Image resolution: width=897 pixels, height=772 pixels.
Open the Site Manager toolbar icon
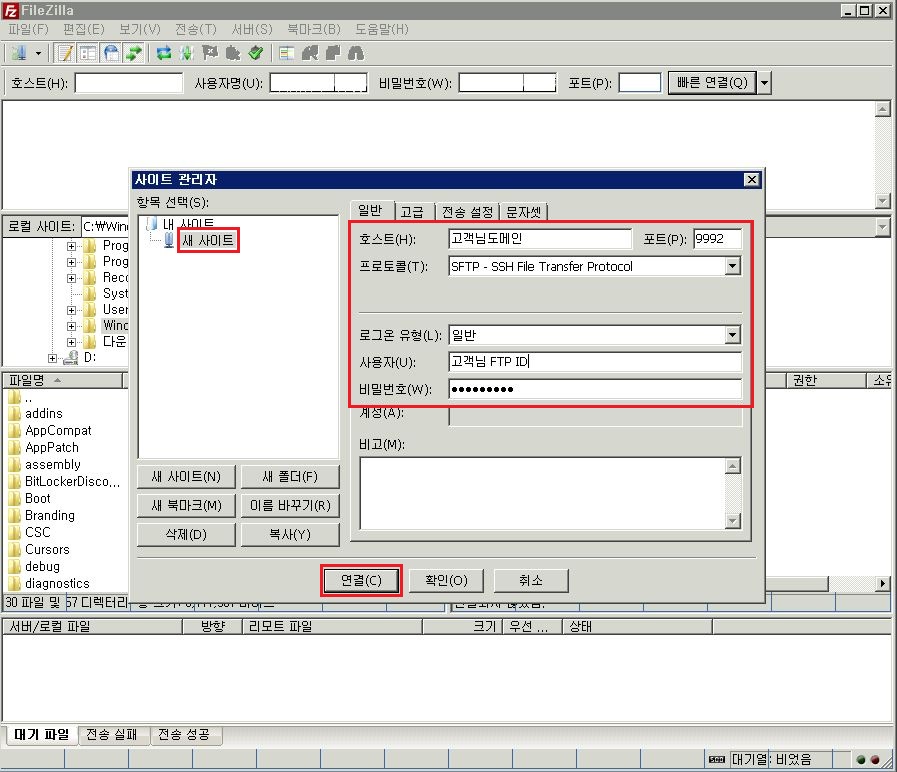click(x=19, y=52)
